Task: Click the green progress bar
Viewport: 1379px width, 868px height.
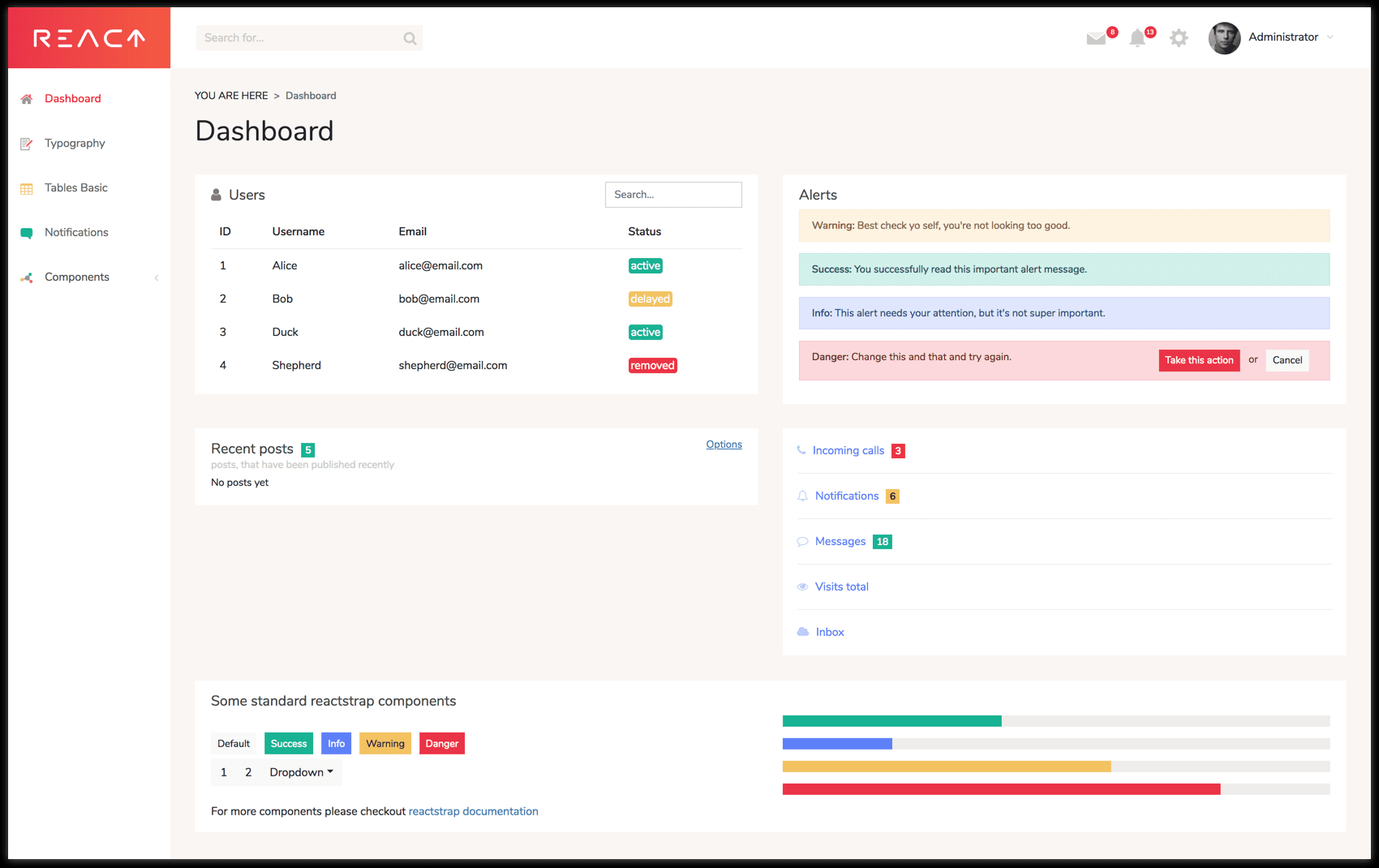Action: pyautogui.click(x=892, y=721)
